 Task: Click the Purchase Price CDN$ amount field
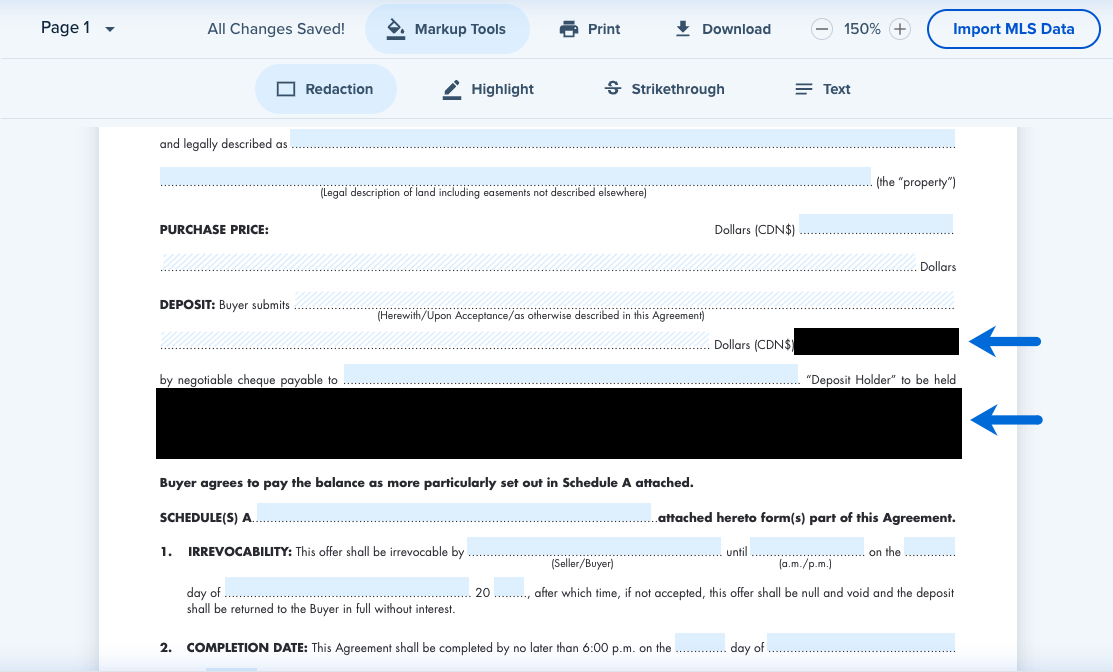[876, 224]
